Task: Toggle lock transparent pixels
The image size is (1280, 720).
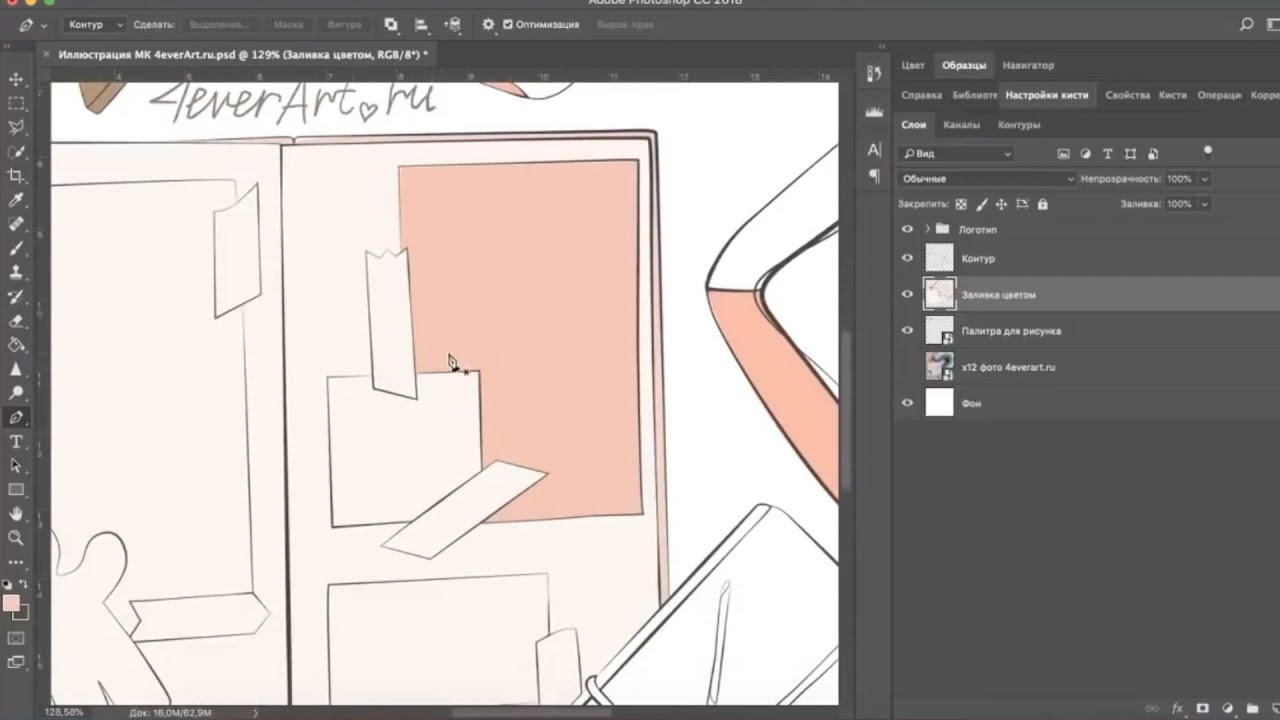Action: [961, 204]
